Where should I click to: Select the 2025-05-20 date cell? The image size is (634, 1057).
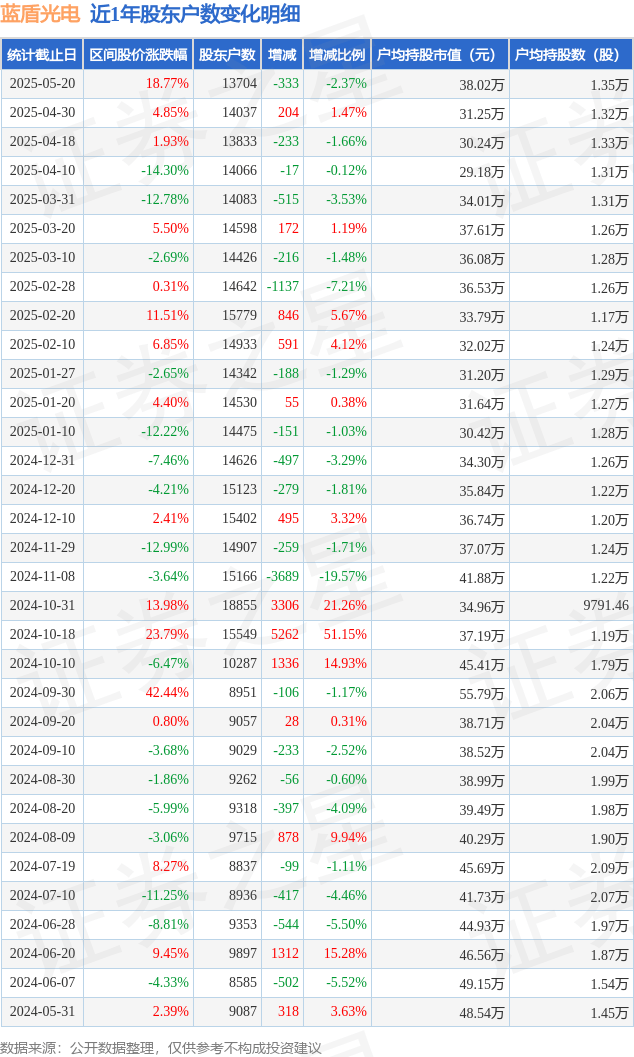(x=42, y=84)
